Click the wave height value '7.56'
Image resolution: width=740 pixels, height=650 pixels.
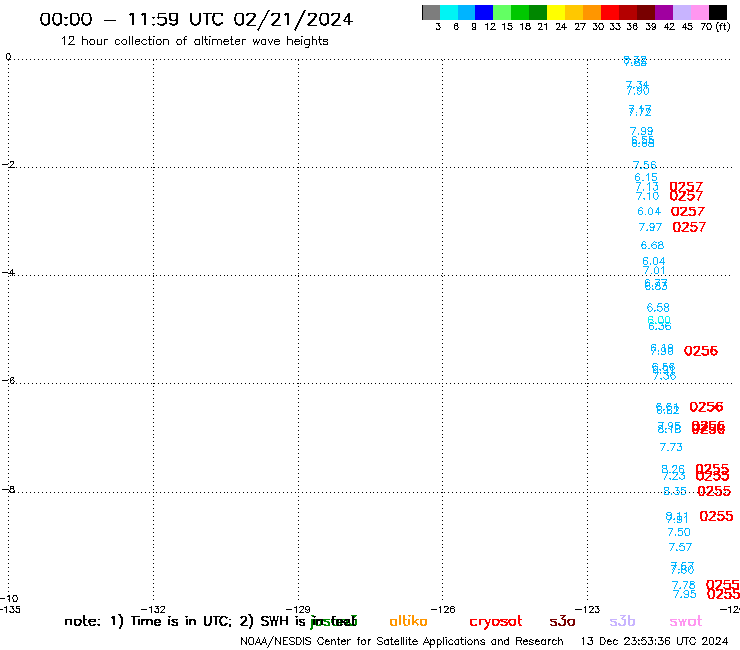[645, 165]
